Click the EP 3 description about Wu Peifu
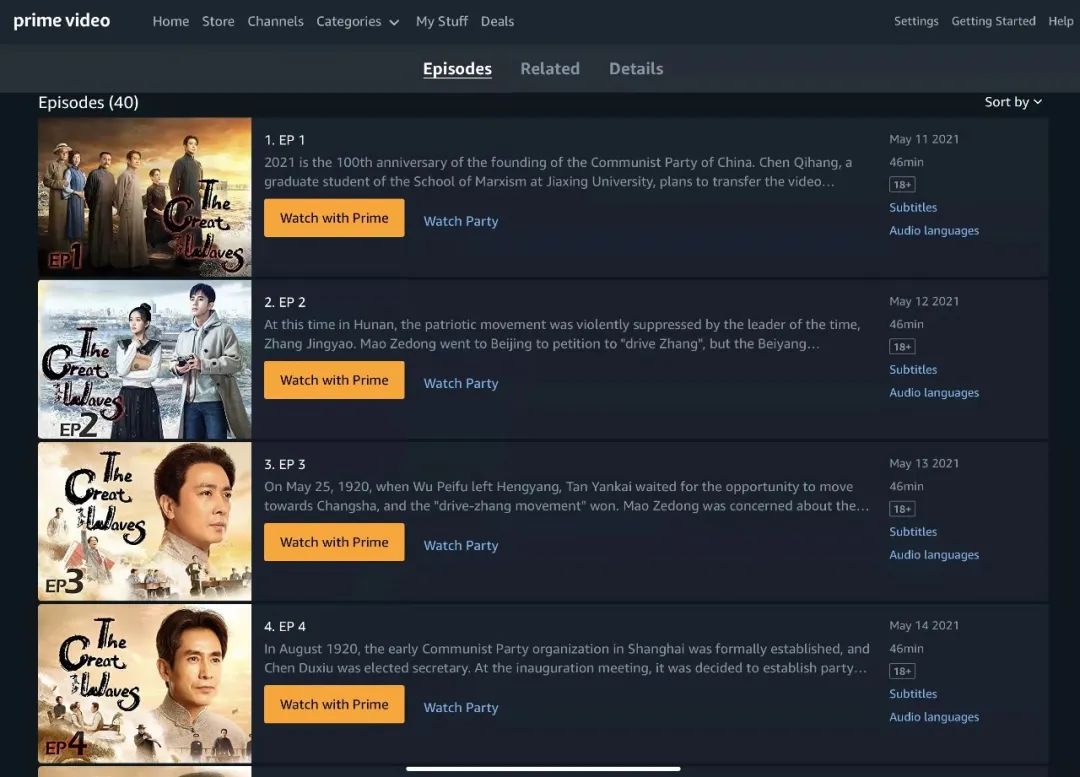Viewport: 1080px width, 777px height. point(566,496)
